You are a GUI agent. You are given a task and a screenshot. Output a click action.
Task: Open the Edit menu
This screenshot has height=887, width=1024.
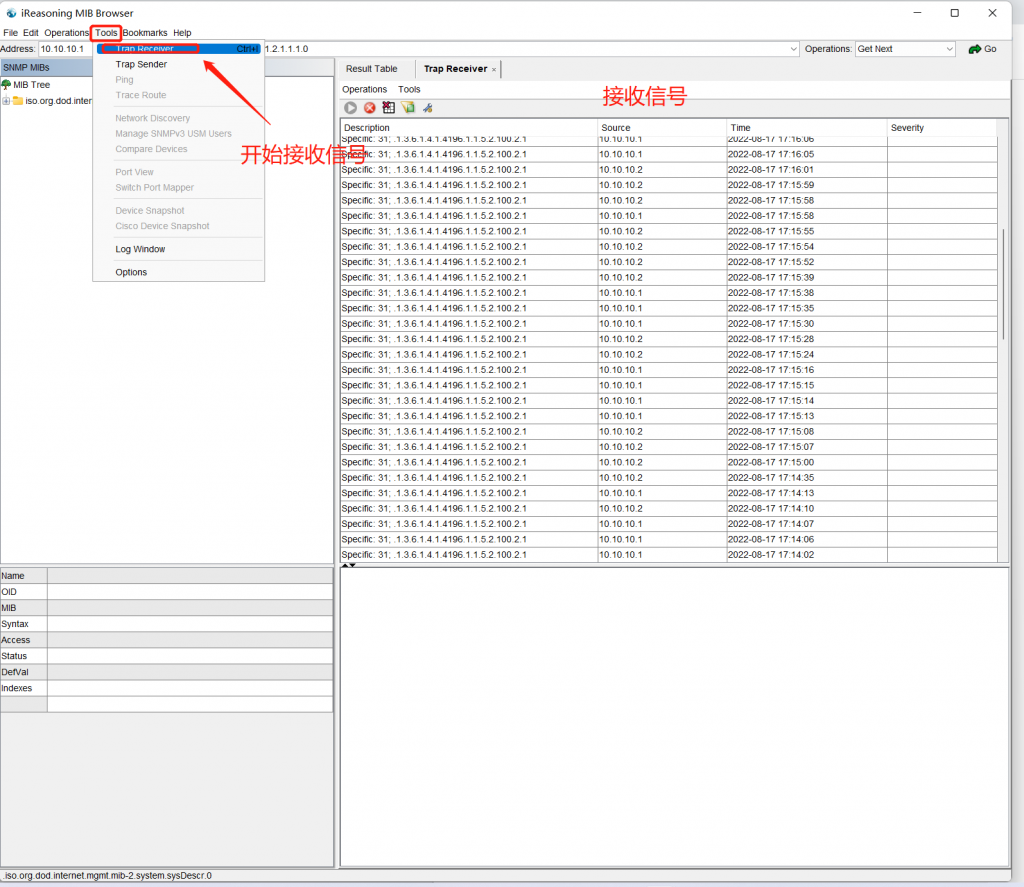pyautogui.click(x=31, y=33)
